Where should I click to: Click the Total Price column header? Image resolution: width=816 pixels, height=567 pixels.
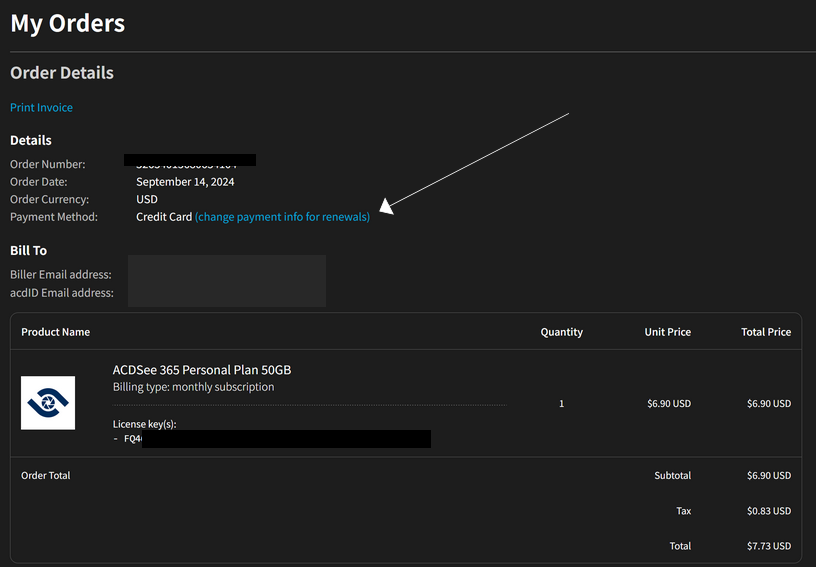click(766, 332)
